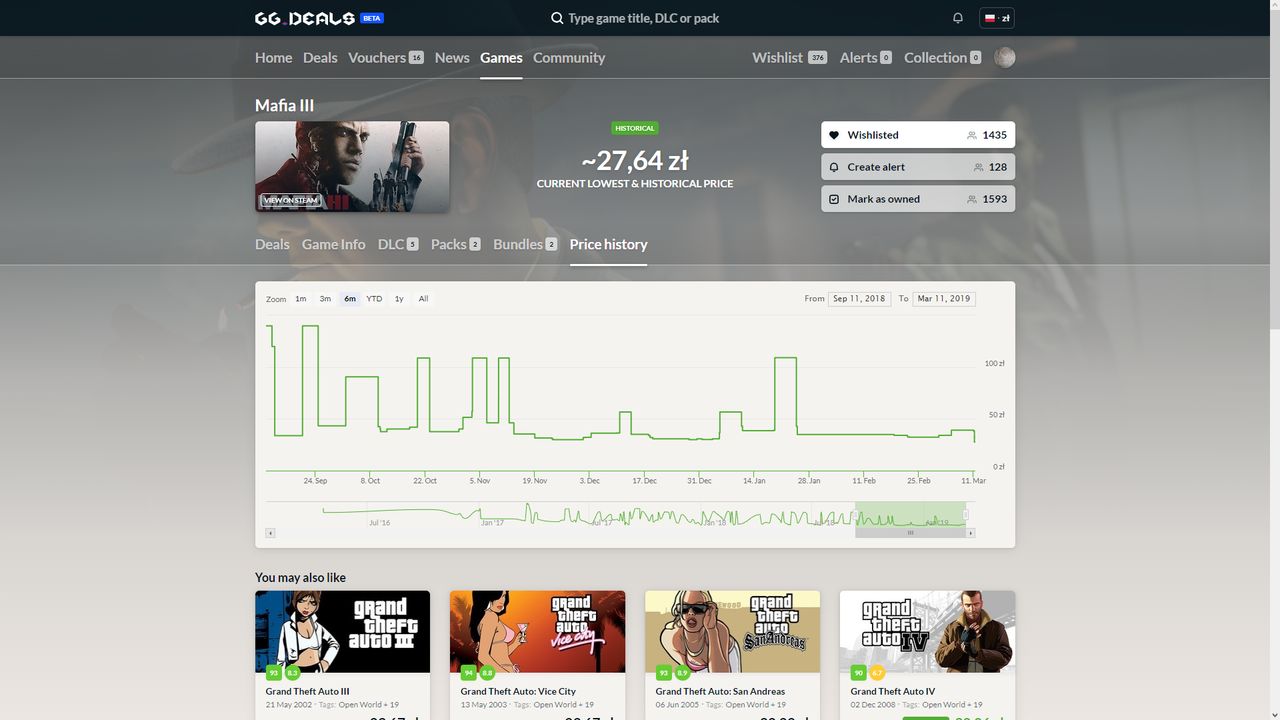Switch to the Game Info tab
This screenshot has height=720, width=1280.
pos(333,244)
